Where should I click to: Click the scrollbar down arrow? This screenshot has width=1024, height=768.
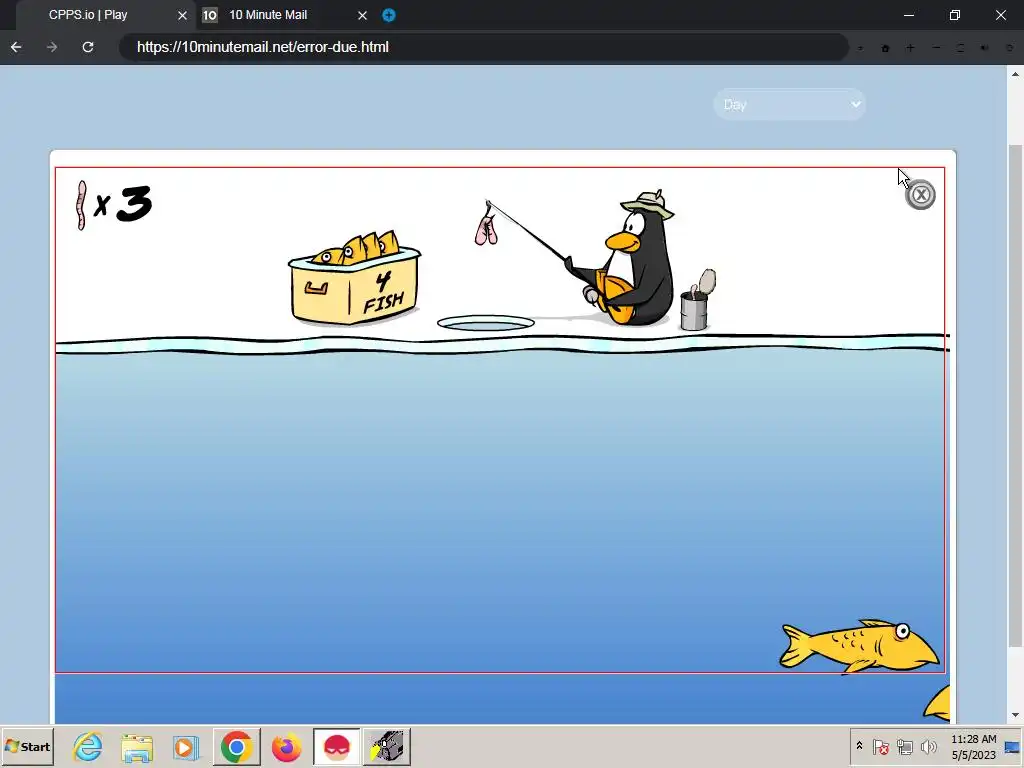click(x=1016, y=715)
